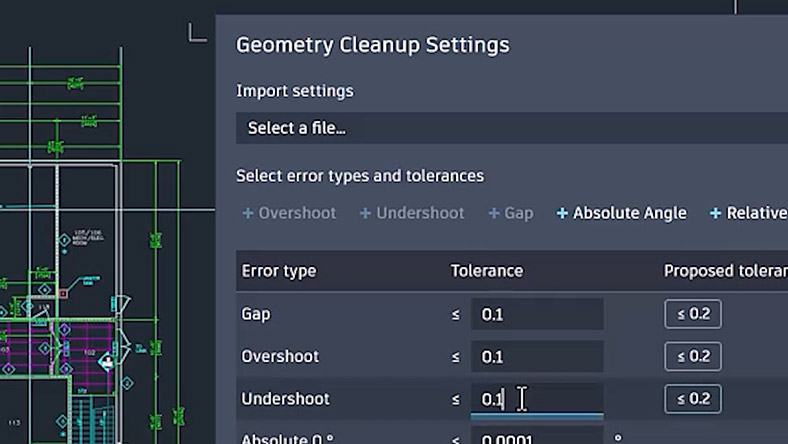Add the Gap error type

point(511,213)
